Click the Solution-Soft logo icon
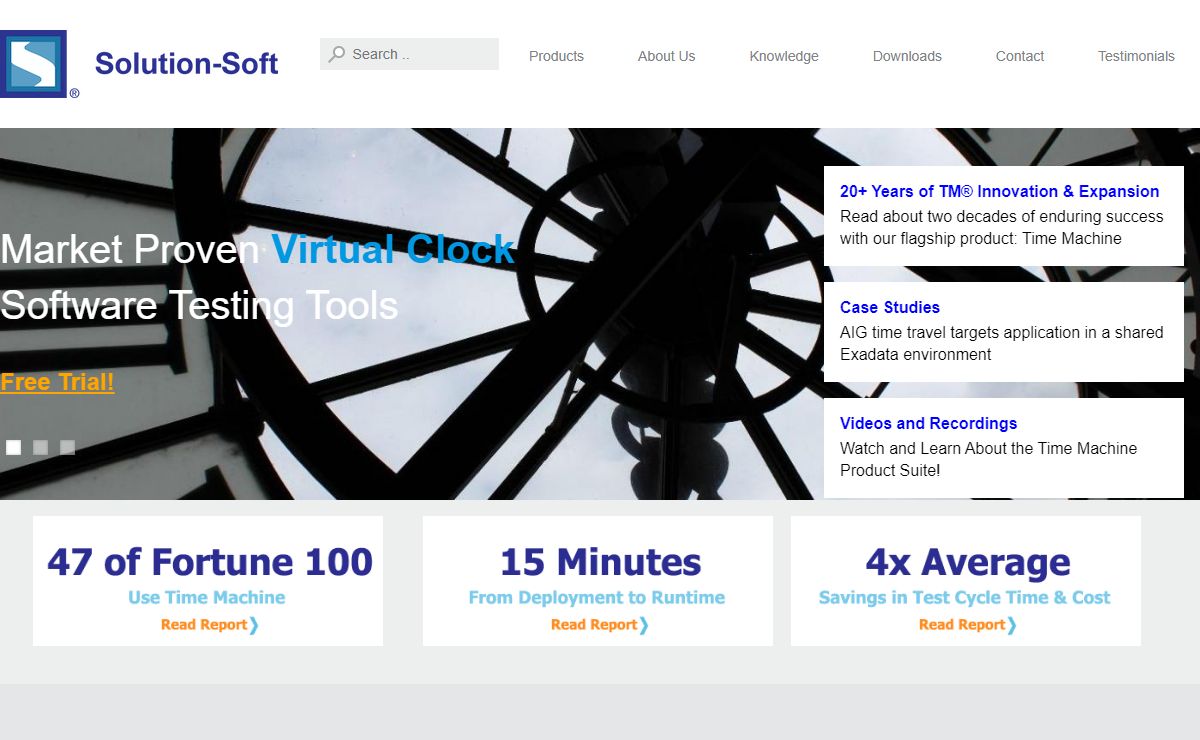This screenshot has width=1200, height=740. (x=34, y=64)
